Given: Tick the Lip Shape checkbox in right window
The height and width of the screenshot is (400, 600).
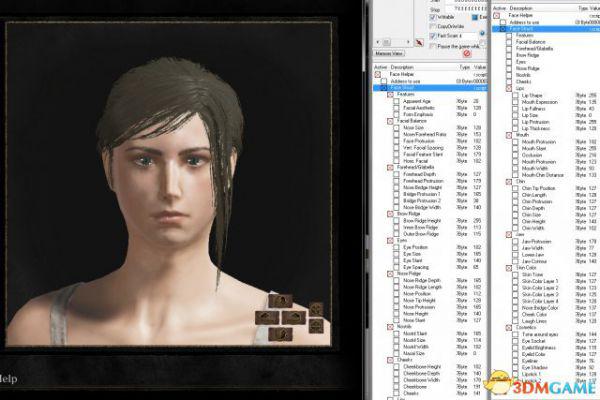Looking at the screenshot, I should 515,95.
